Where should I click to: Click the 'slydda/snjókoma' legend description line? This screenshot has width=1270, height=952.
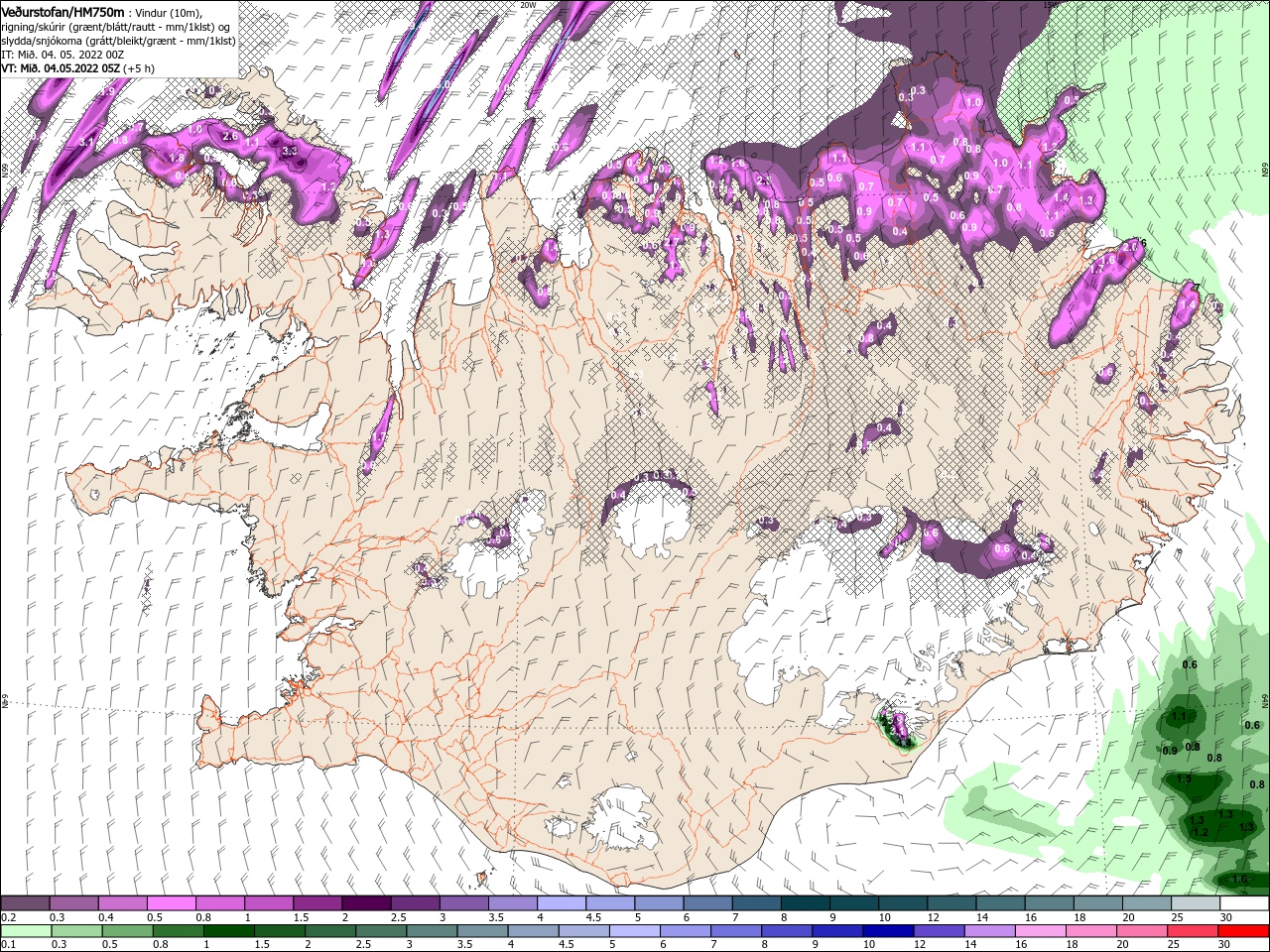click(118, 40)
